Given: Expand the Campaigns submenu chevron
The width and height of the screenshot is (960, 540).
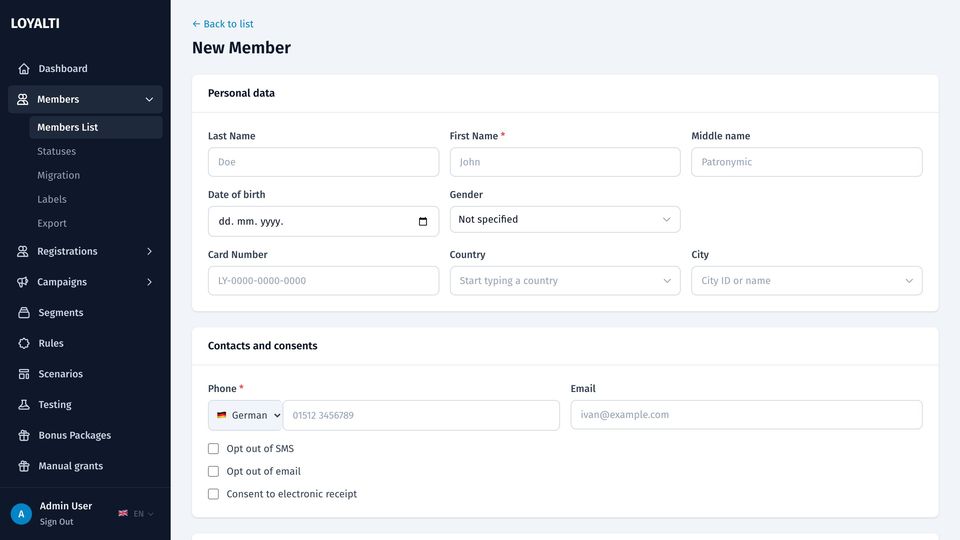Looking at the screenshot, I should [149, 282].
